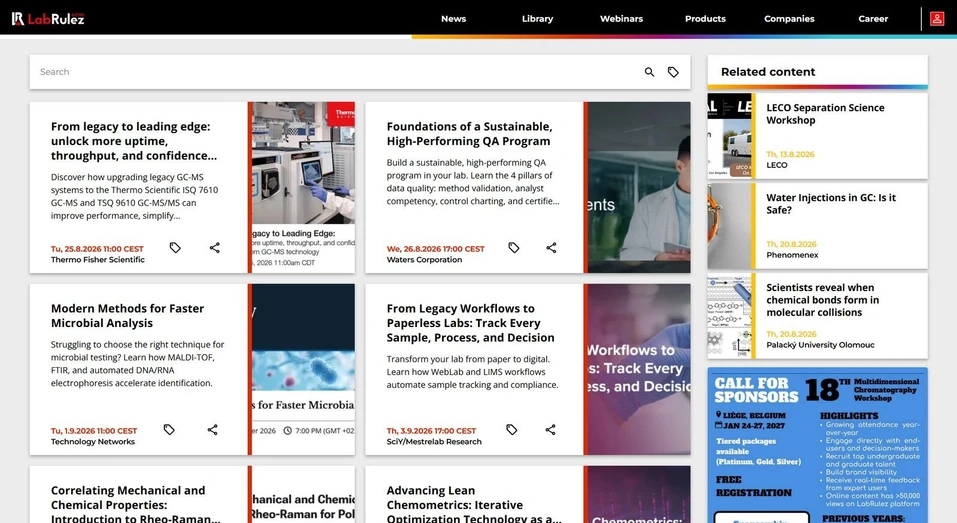Click tag icon on Waters Corporation card
Viewport: 957px width, 523px height.
click(x=514, y=248)
